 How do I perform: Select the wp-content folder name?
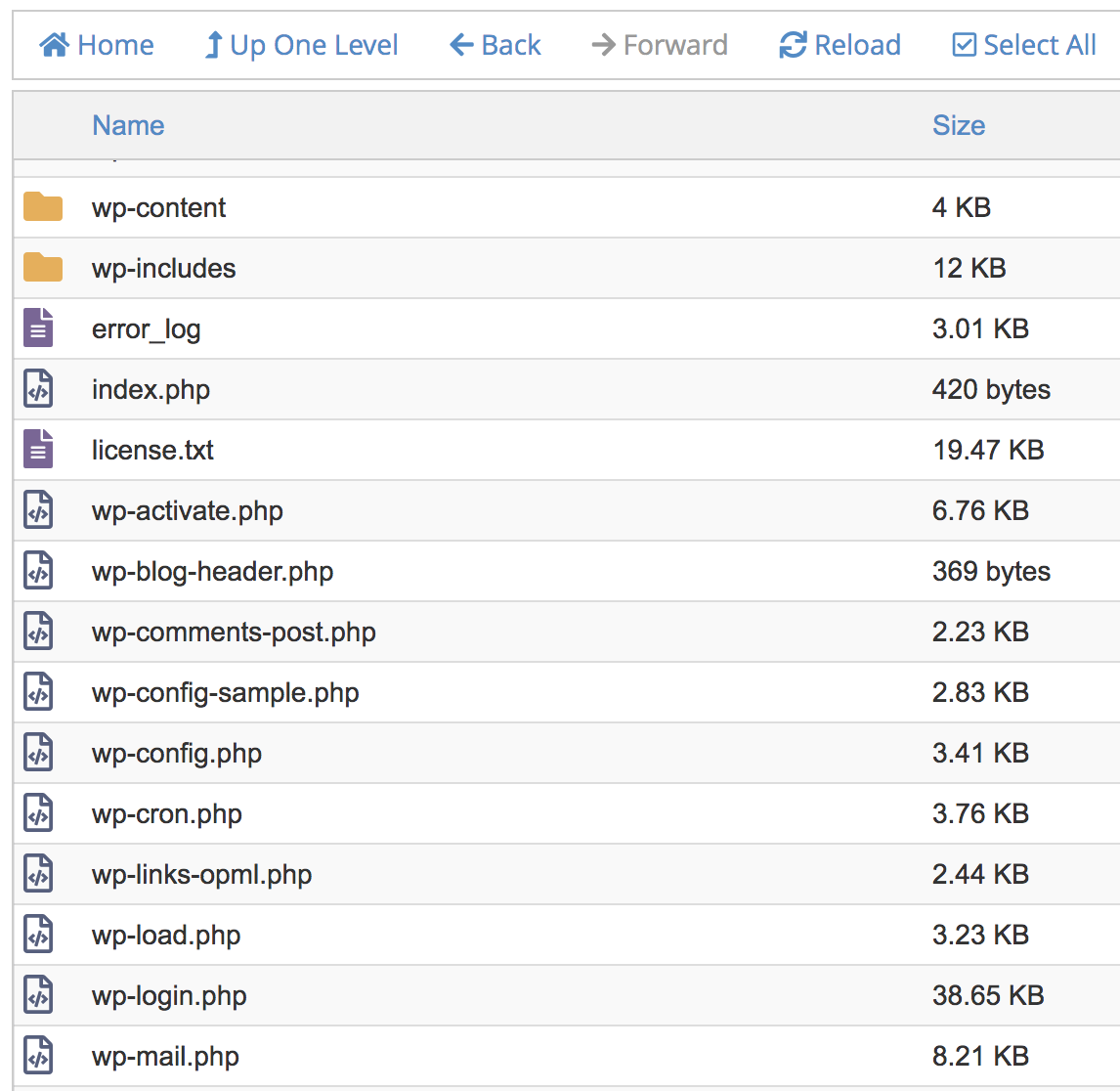pyautogui.click(x=158, y=208)
